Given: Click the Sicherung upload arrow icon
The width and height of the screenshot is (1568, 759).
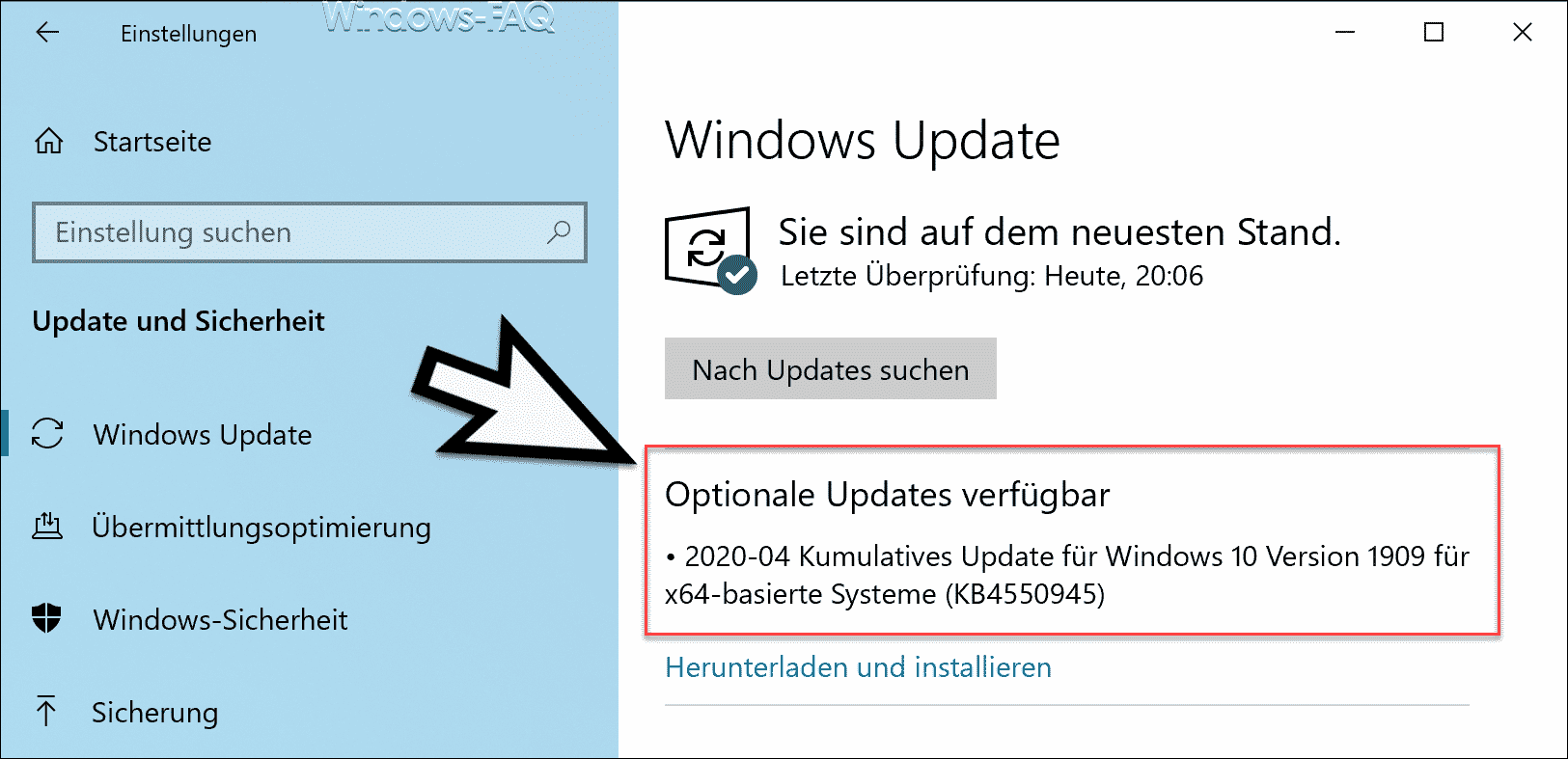Looking at the screenshot, I should [46, 712].
